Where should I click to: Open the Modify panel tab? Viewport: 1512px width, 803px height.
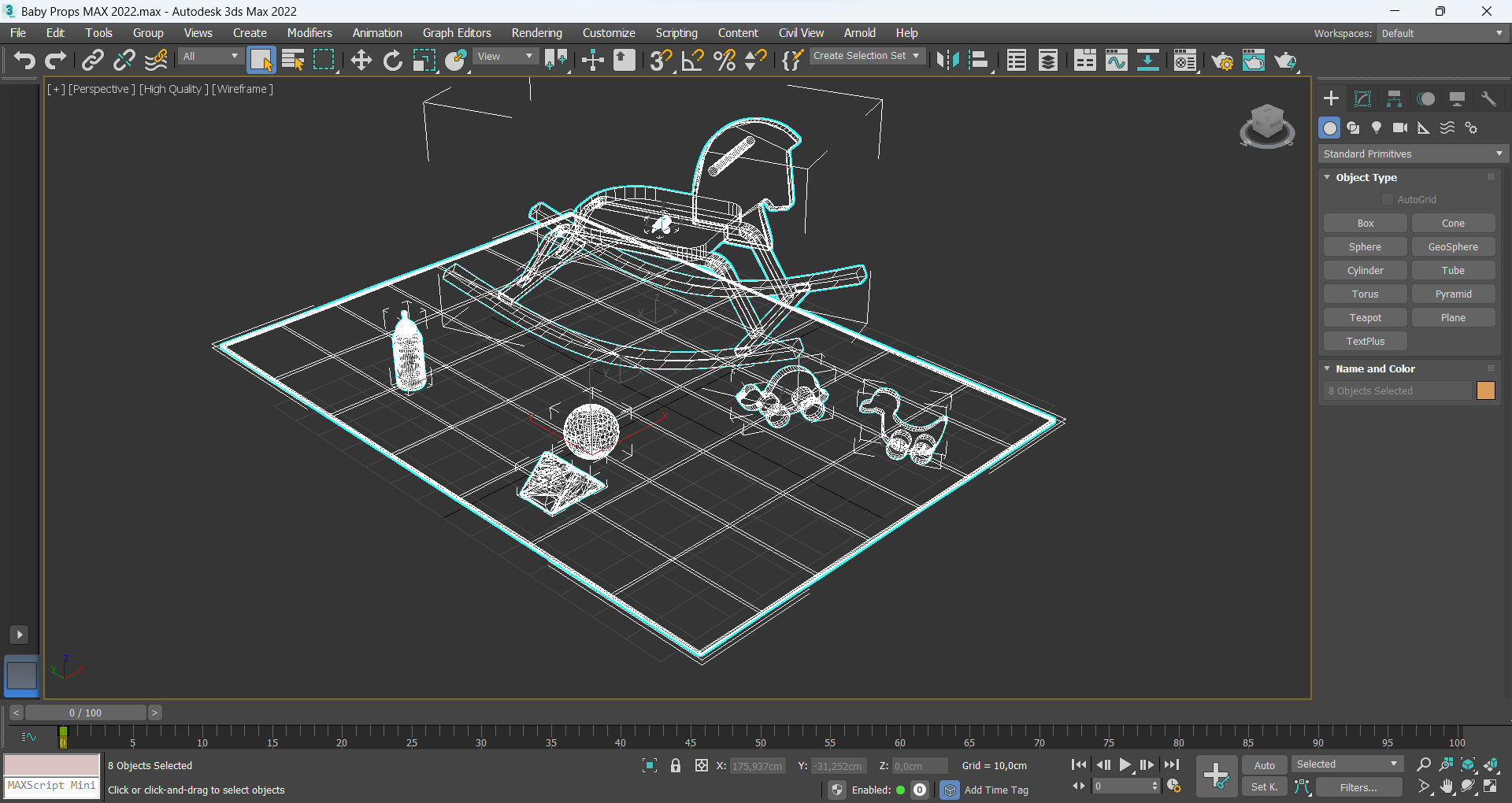pyautogui.click(x=1362, y=98)
